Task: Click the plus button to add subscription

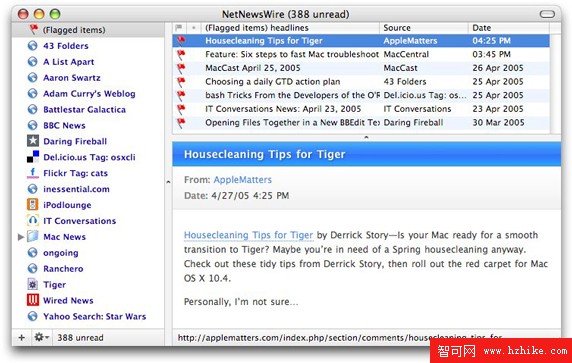Action: [22, 337]
